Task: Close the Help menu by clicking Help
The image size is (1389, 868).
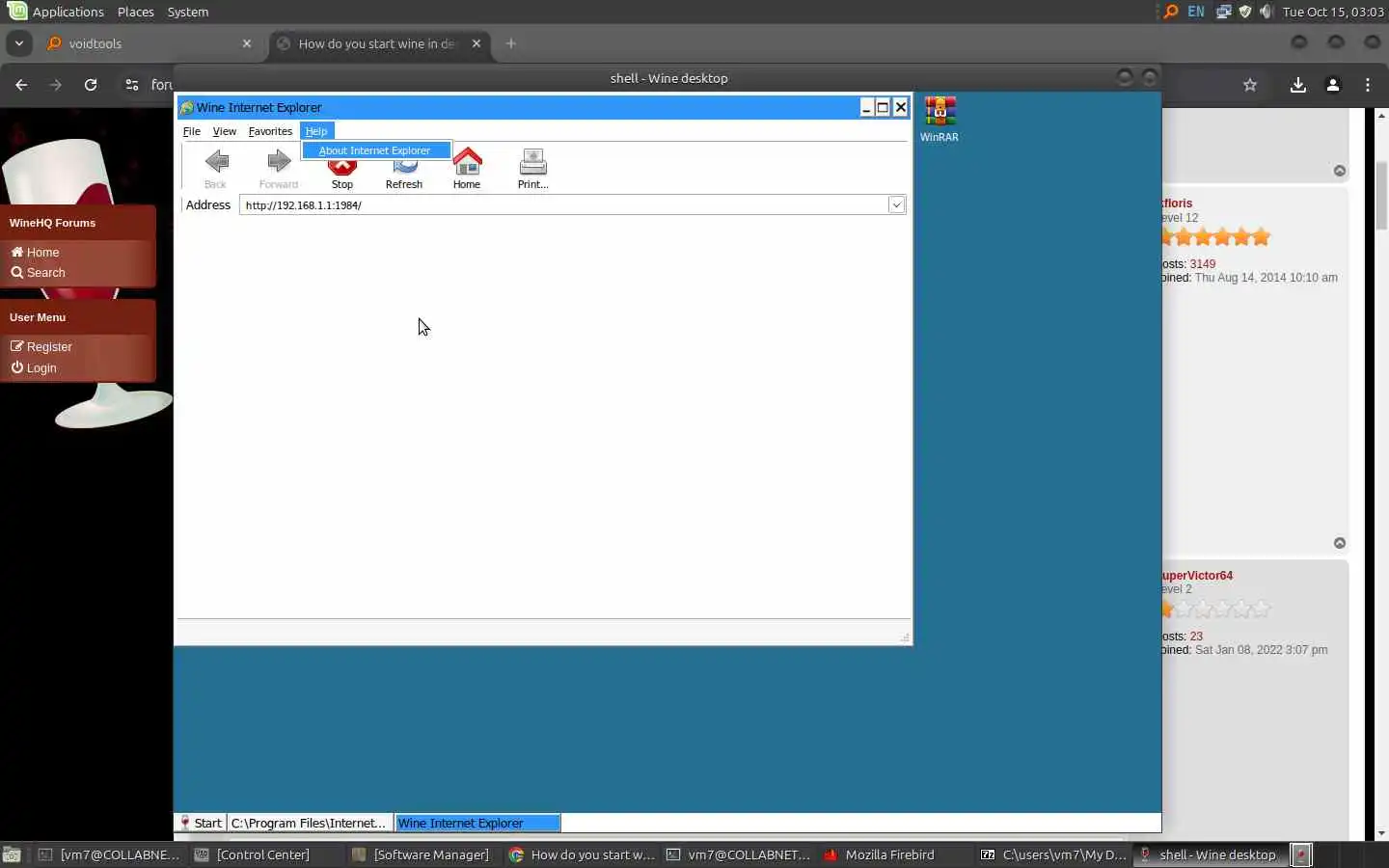Action: 316,131
